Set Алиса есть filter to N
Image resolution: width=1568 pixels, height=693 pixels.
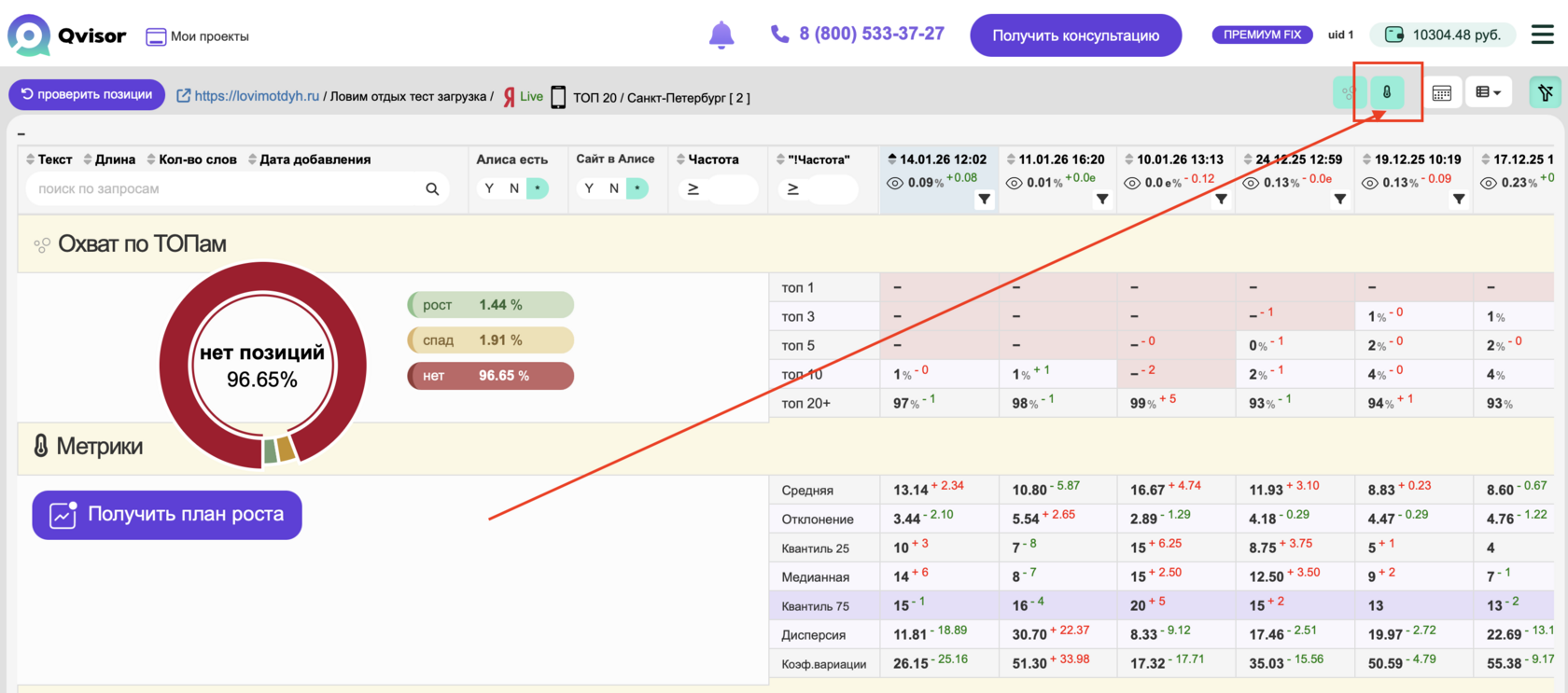[514, 188]
